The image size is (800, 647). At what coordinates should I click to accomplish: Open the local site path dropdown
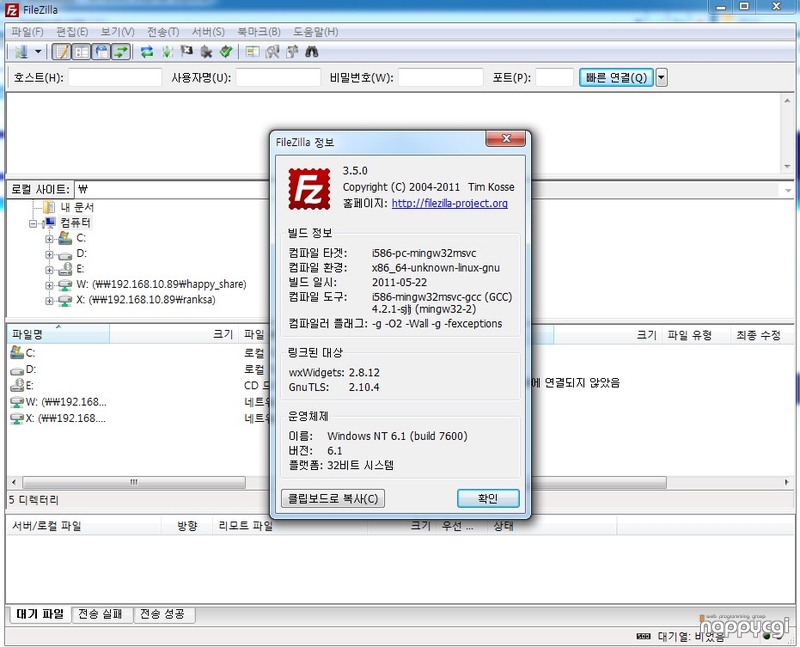(788, 190)
